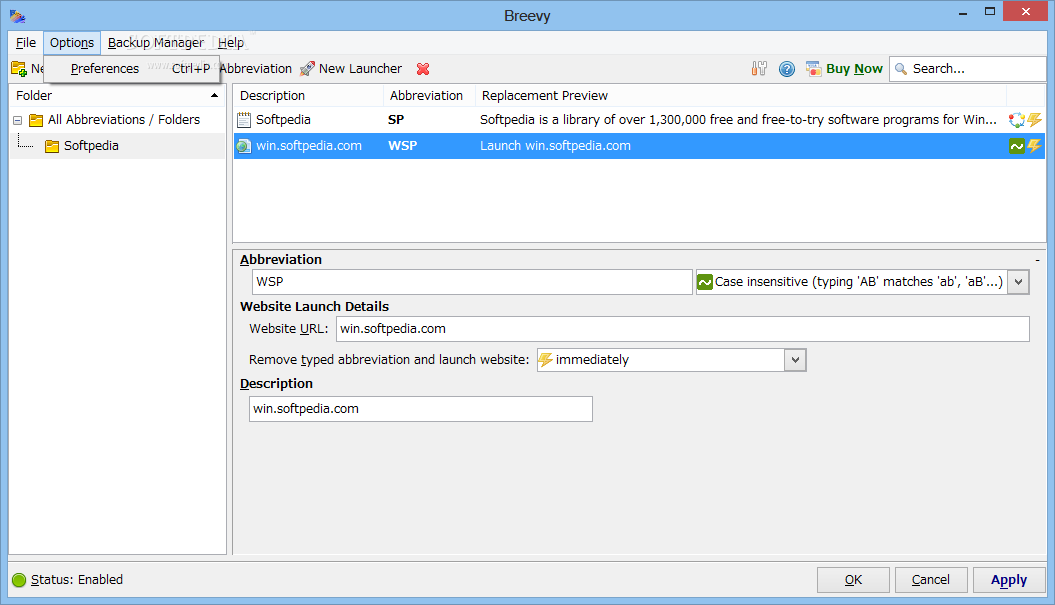
Task: Open the File menu
Action: [x=26, y=42]
